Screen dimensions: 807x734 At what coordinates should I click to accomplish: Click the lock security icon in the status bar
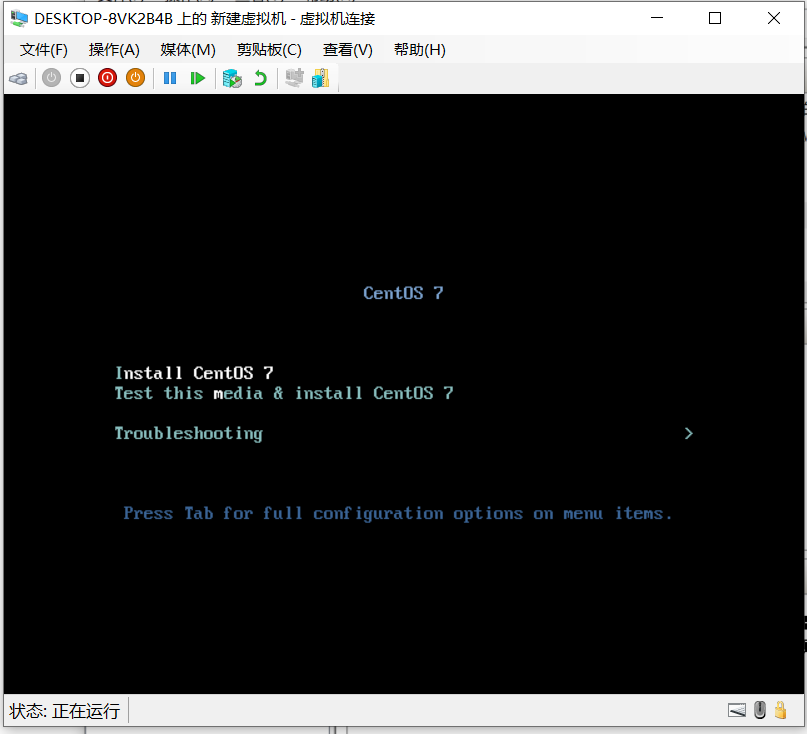tap(781, 710)
